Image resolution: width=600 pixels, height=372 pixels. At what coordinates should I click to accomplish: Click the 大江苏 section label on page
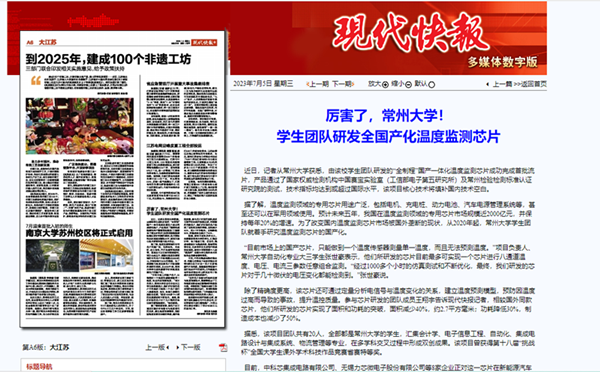pyautogui.click(x=47, y=42)
